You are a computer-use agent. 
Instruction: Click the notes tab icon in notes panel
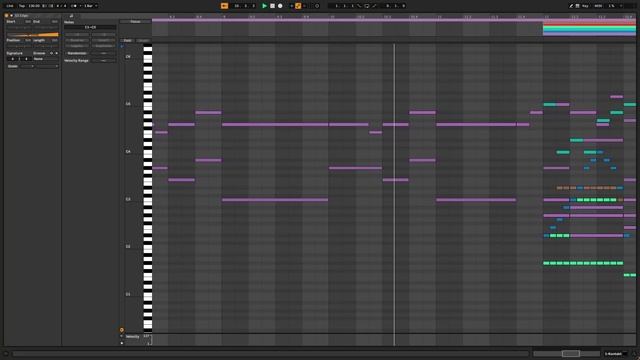pos(71,16)
